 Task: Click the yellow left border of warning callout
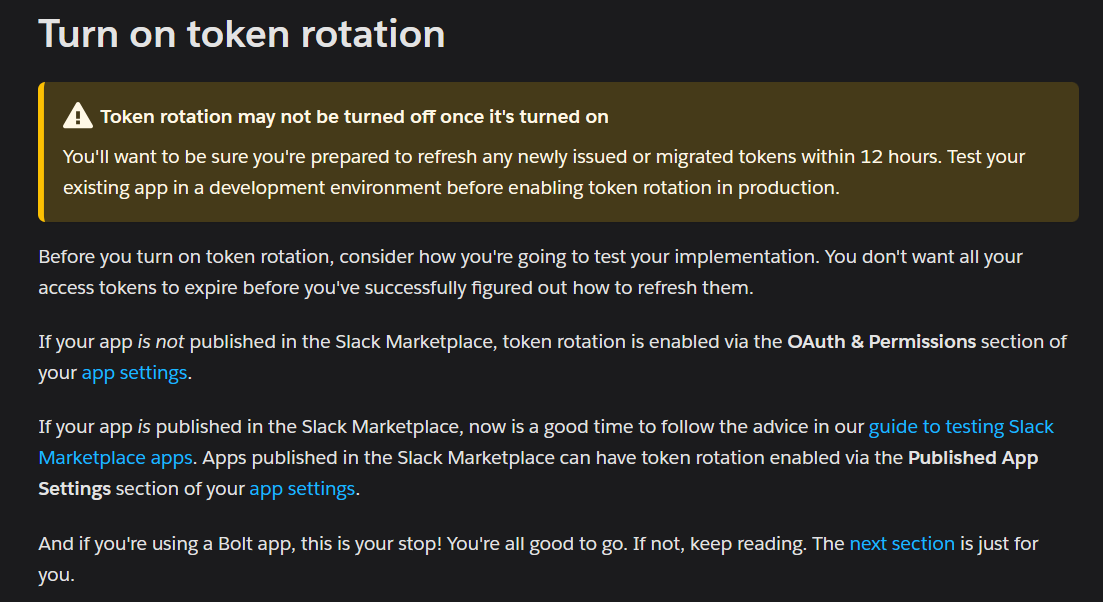coord(42,152)
